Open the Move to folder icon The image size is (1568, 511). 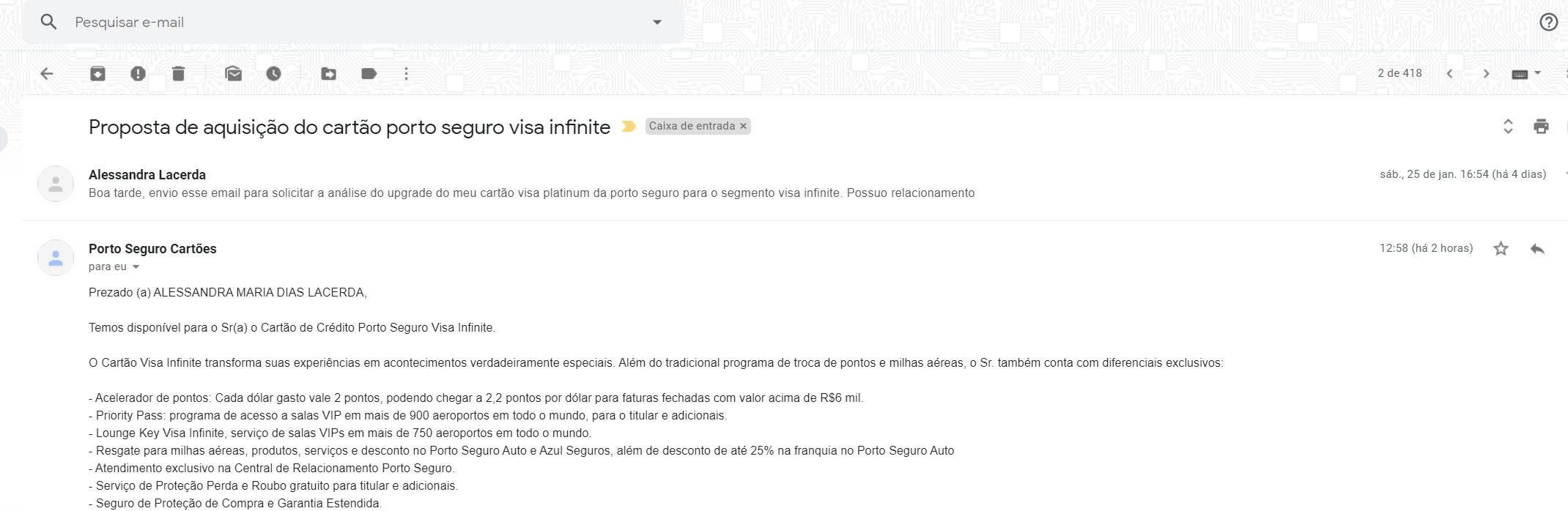click(329, 73)
